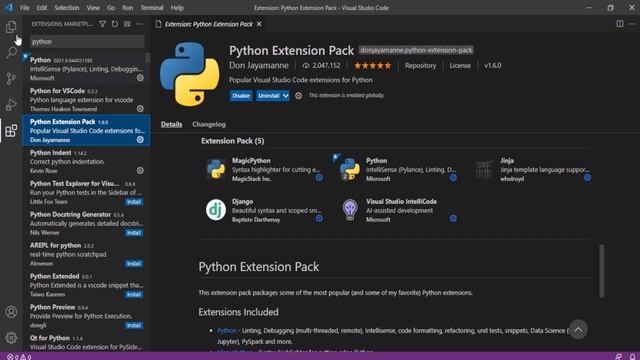The height and width of the screenshot is (360, 640).
Task: Open the Explorer view in activity bar
Action: [11, 27]
